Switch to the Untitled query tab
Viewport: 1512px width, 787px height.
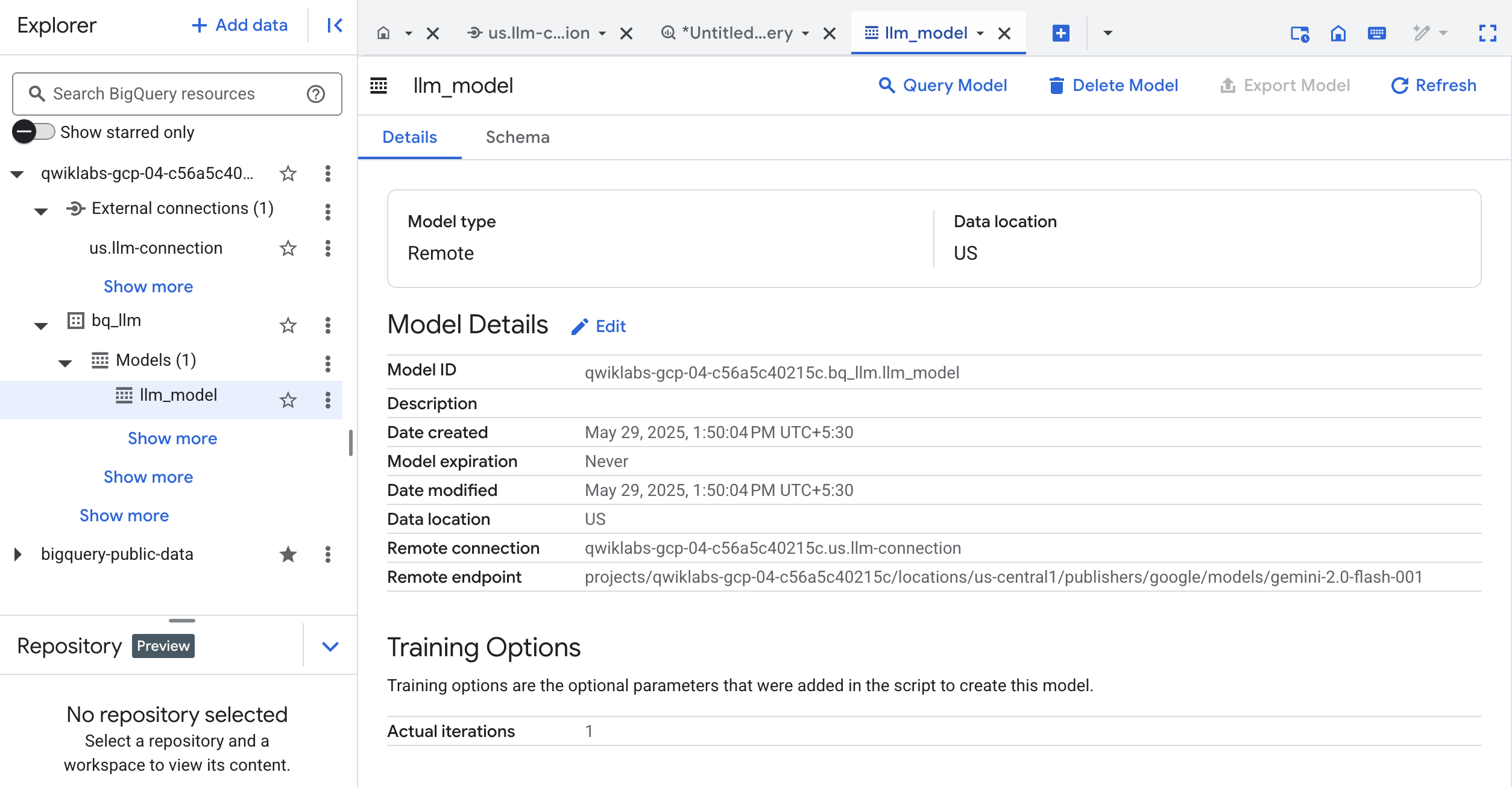coord(727,33)
